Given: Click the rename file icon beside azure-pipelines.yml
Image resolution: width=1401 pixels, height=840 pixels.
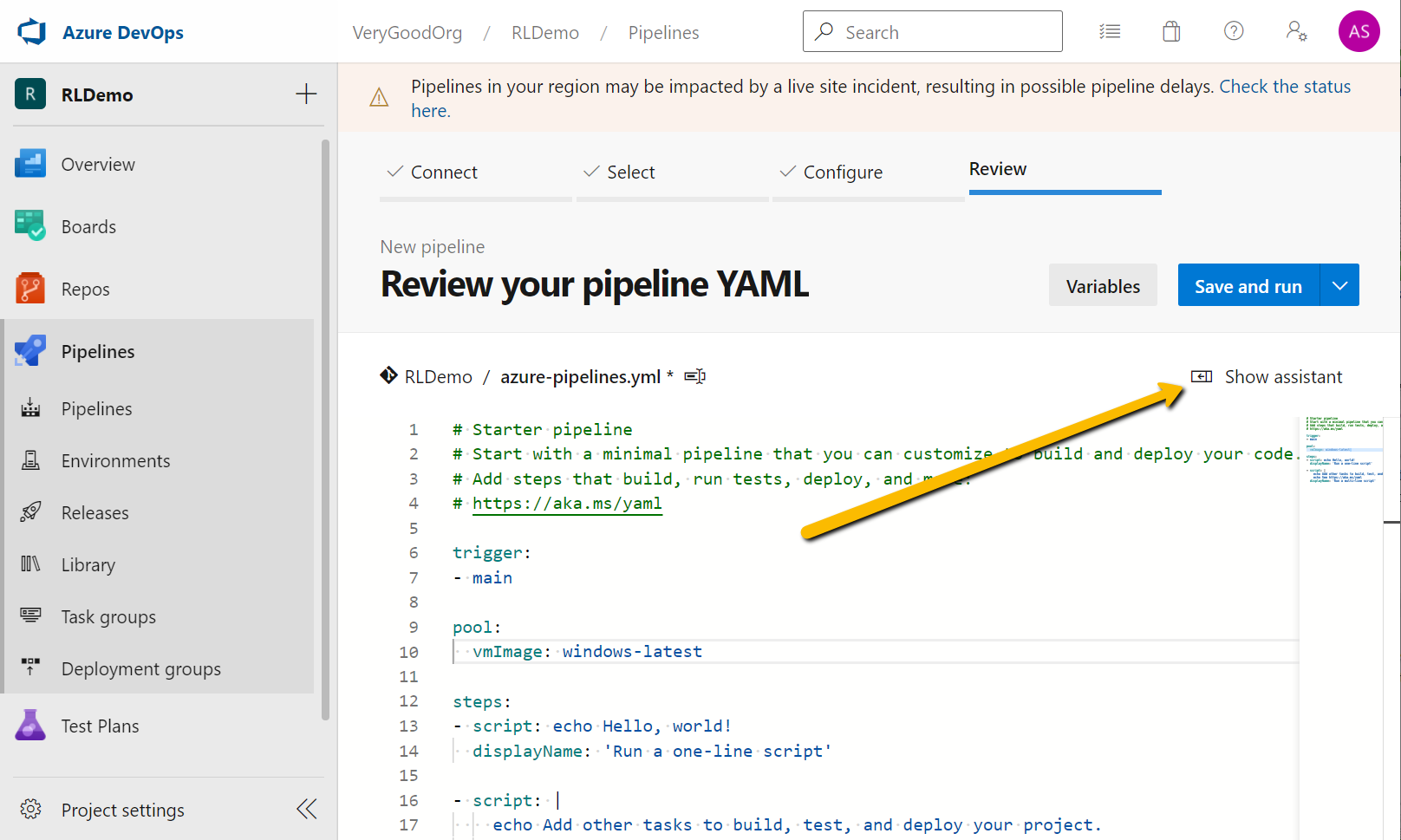Looking at the screenshot, I should 695,376.
